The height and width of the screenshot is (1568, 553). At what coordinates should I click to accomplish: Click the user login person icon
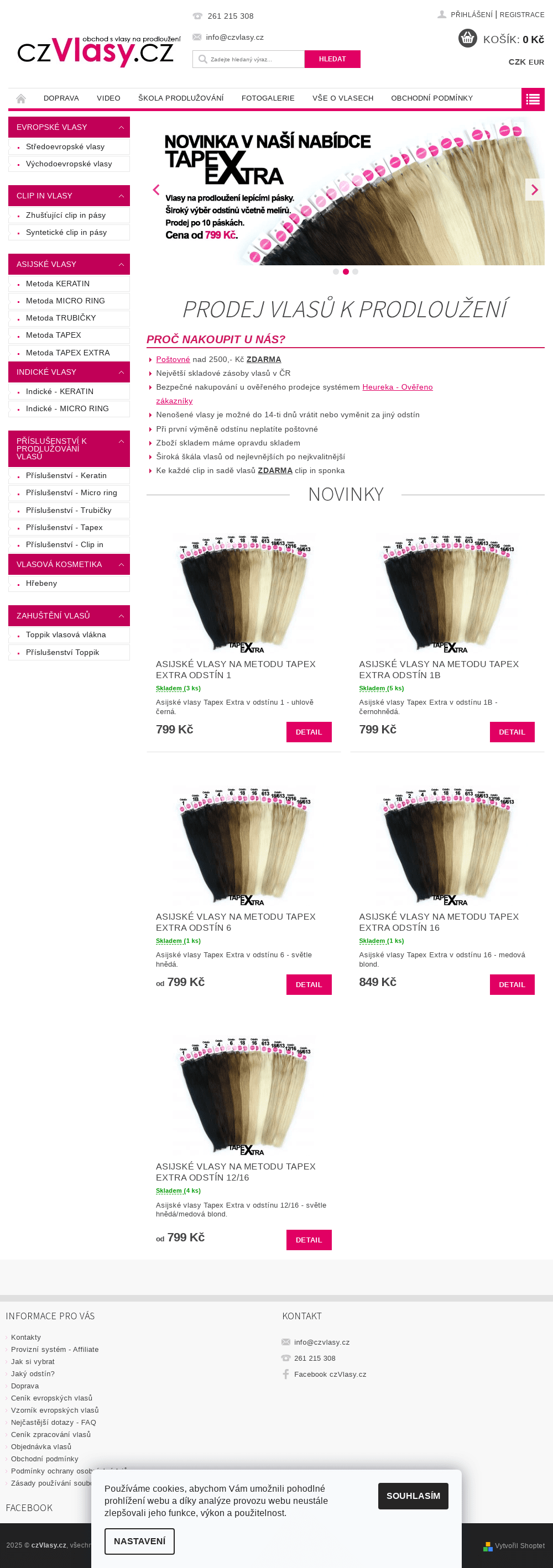442,14
